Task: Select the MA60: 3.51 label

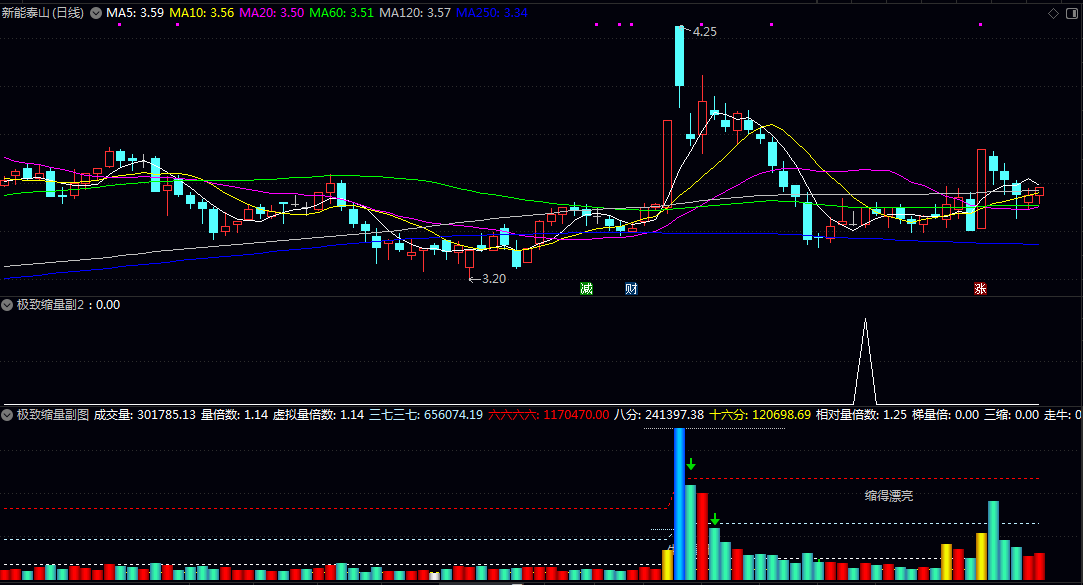Action: (341, 13)
